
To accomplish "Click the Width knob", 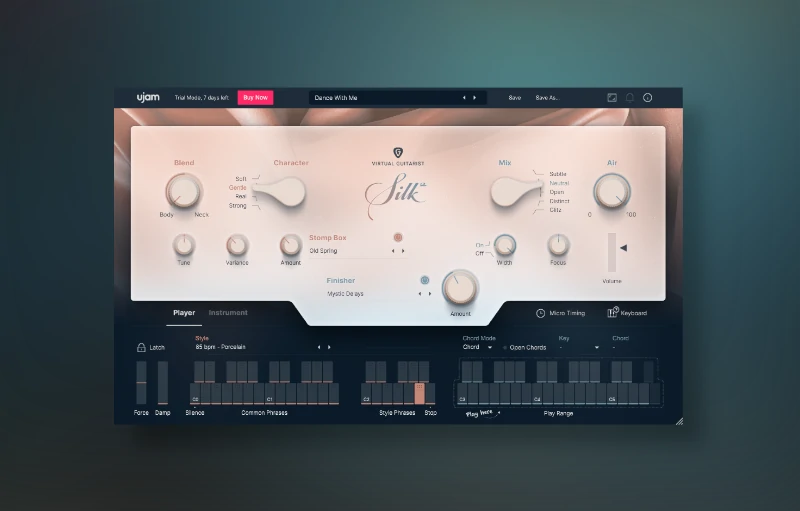I will [x=505, y=245].
